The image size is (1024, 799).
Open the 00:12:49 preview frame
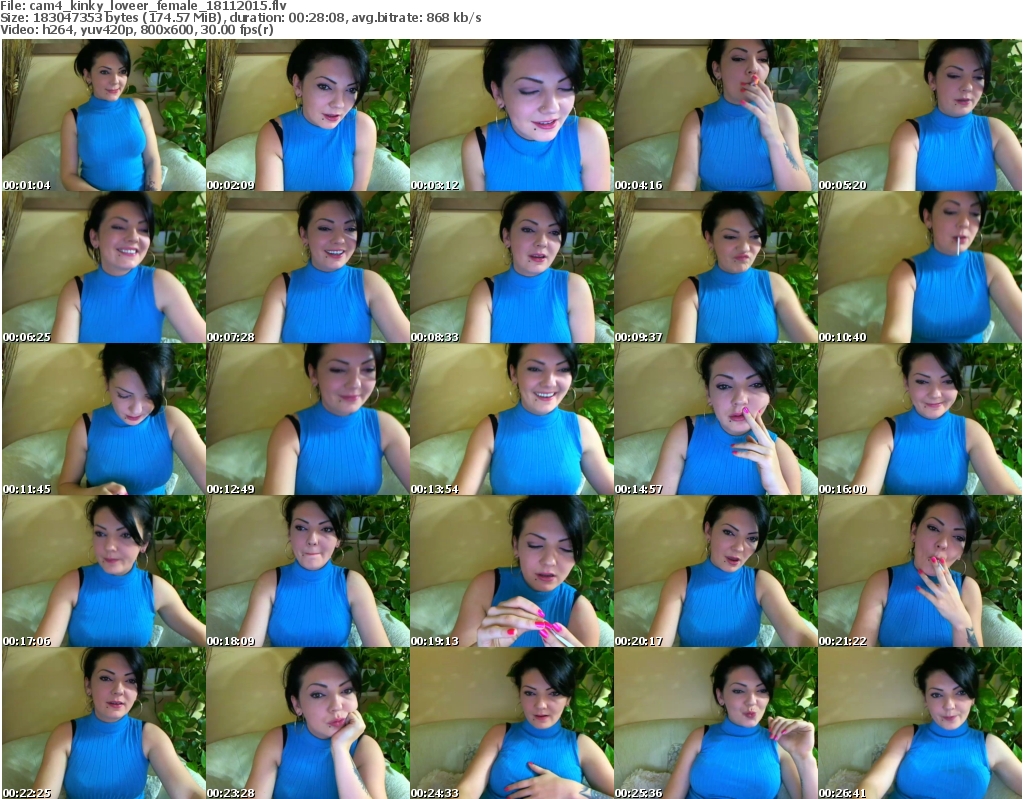tap(308, 419)
